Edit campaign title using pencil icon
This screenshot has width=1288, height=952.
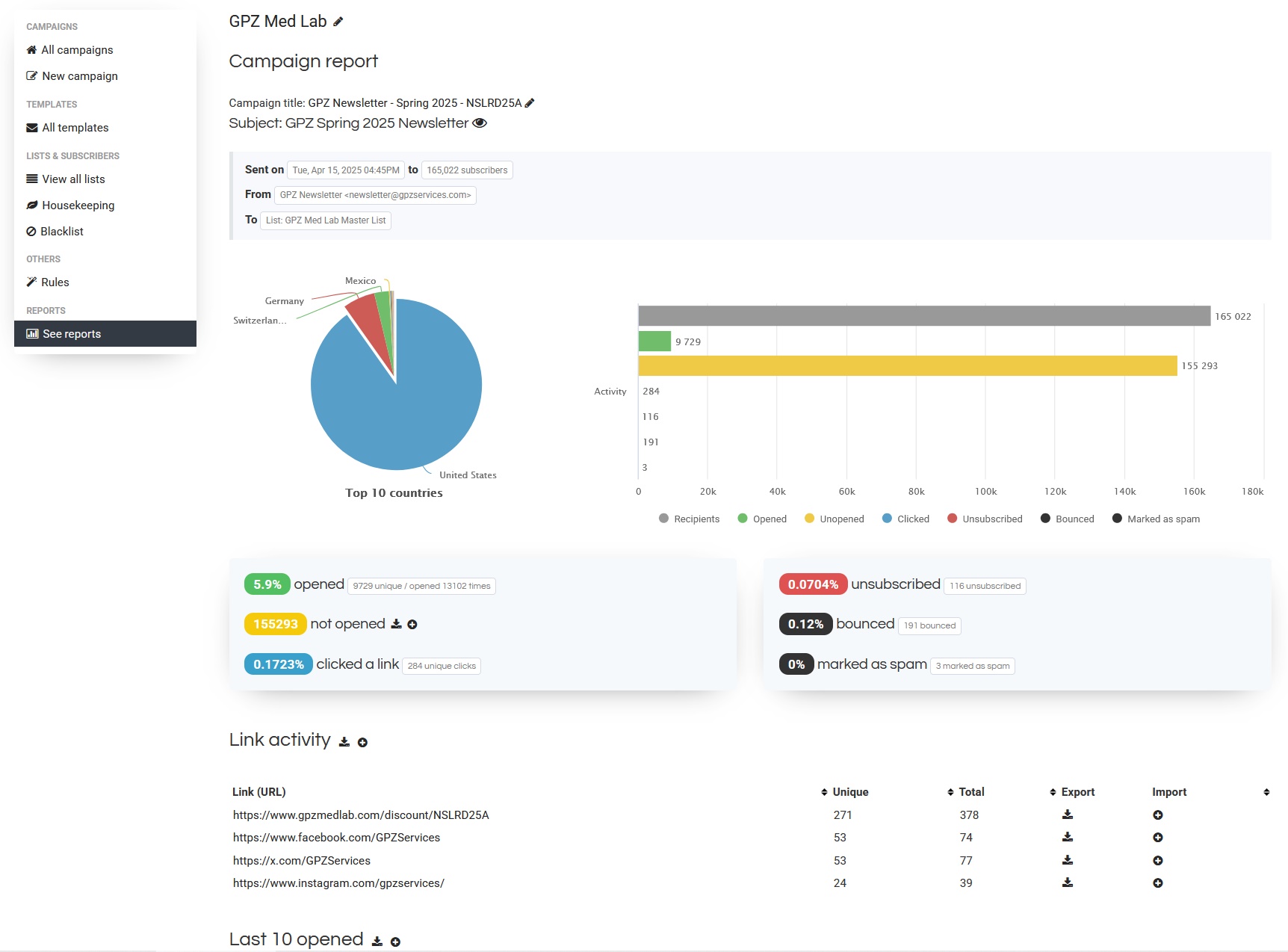pos(530,103)
